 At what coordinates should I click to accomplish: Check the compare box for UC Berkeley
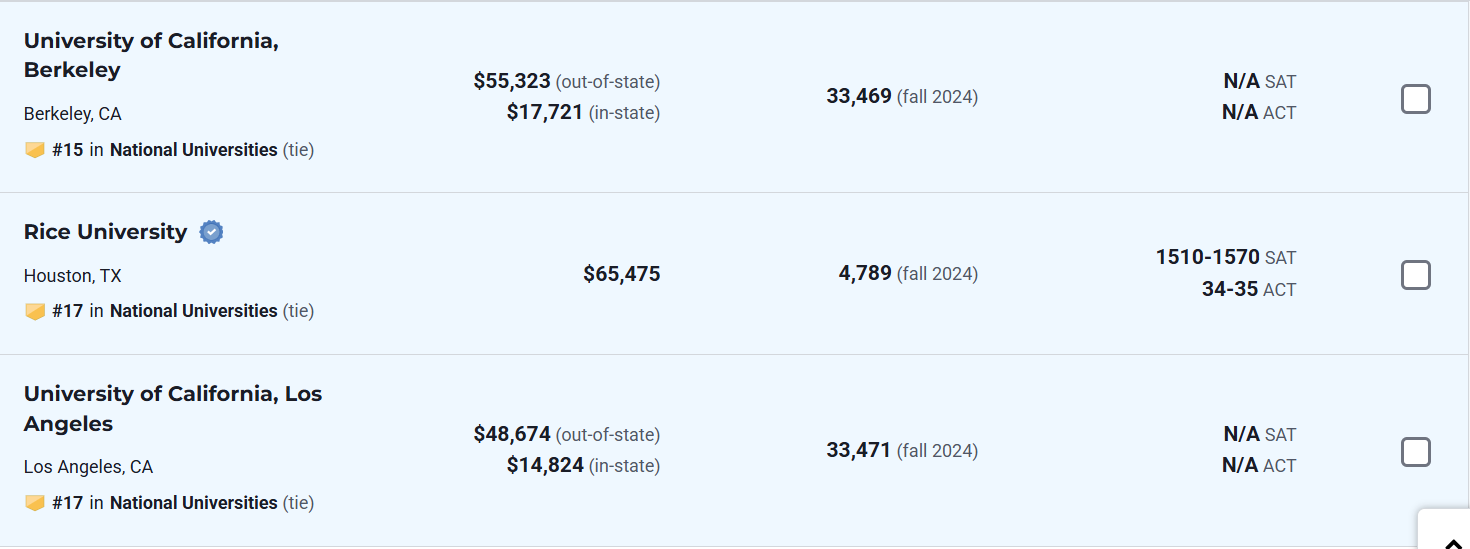1415,99
